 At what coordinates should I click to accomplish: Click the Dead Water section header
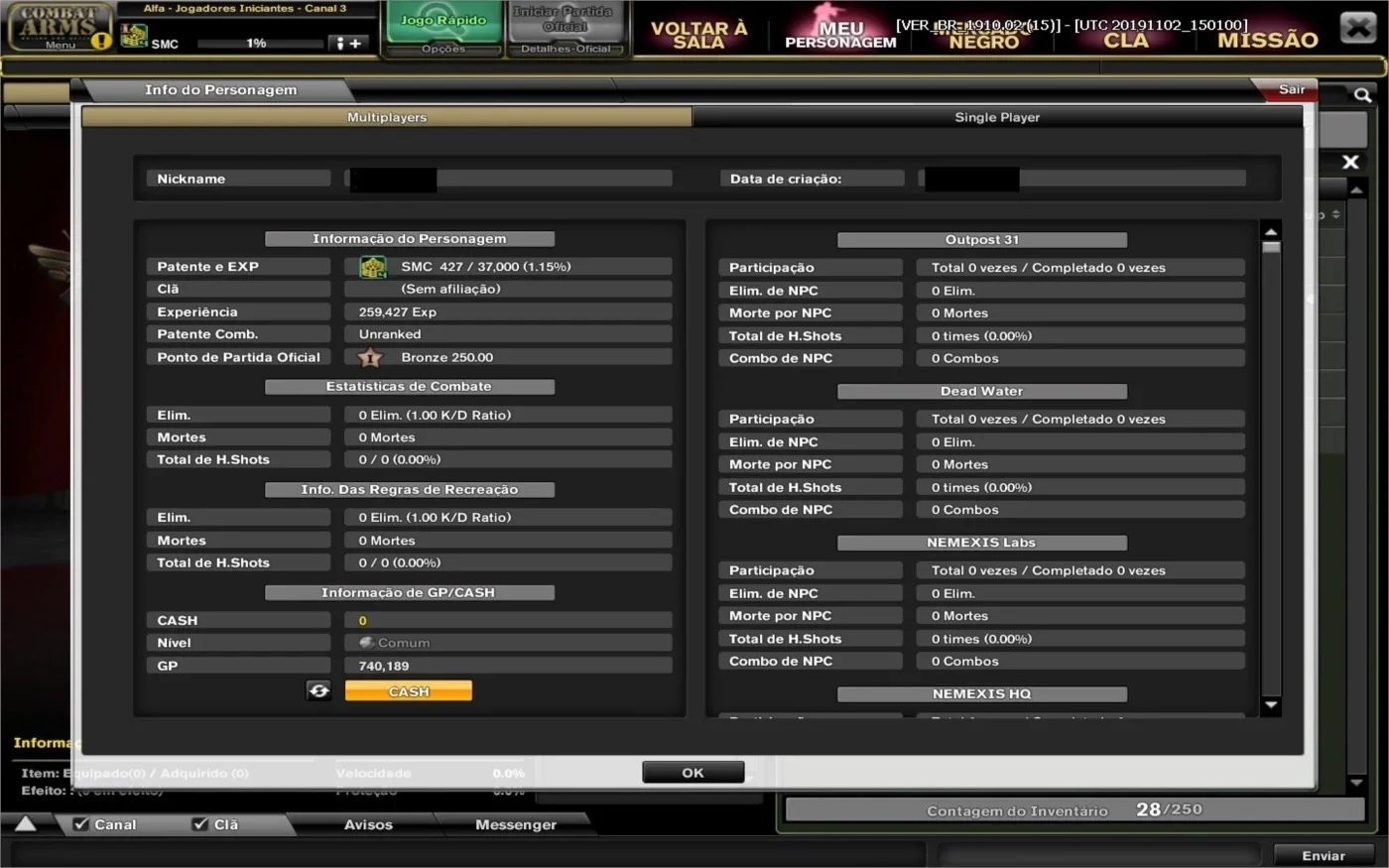982,392
